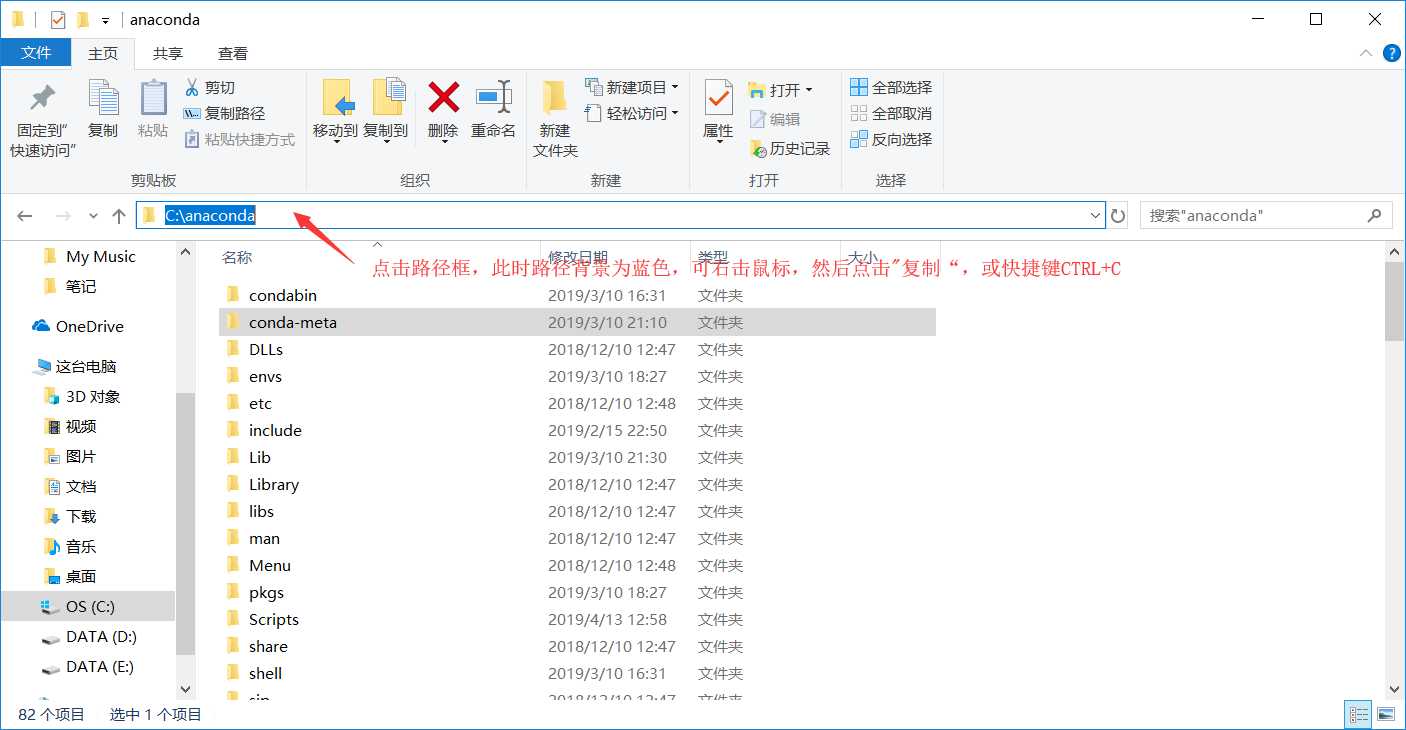Click Copy Path (复制路径)
Viewport: 1406px width, 730px height.
pos(224,114)
